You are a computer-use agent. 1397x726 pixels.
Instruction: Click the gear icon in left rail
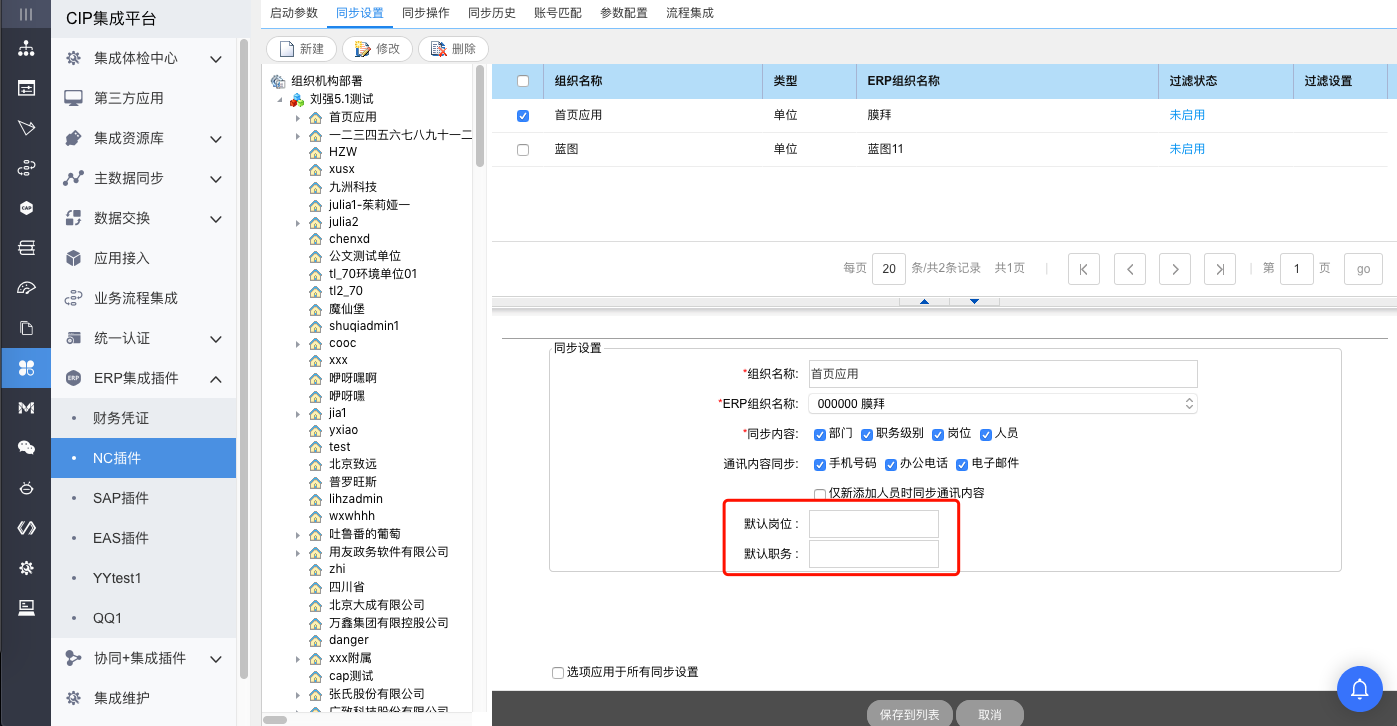[x=26, y=568]
